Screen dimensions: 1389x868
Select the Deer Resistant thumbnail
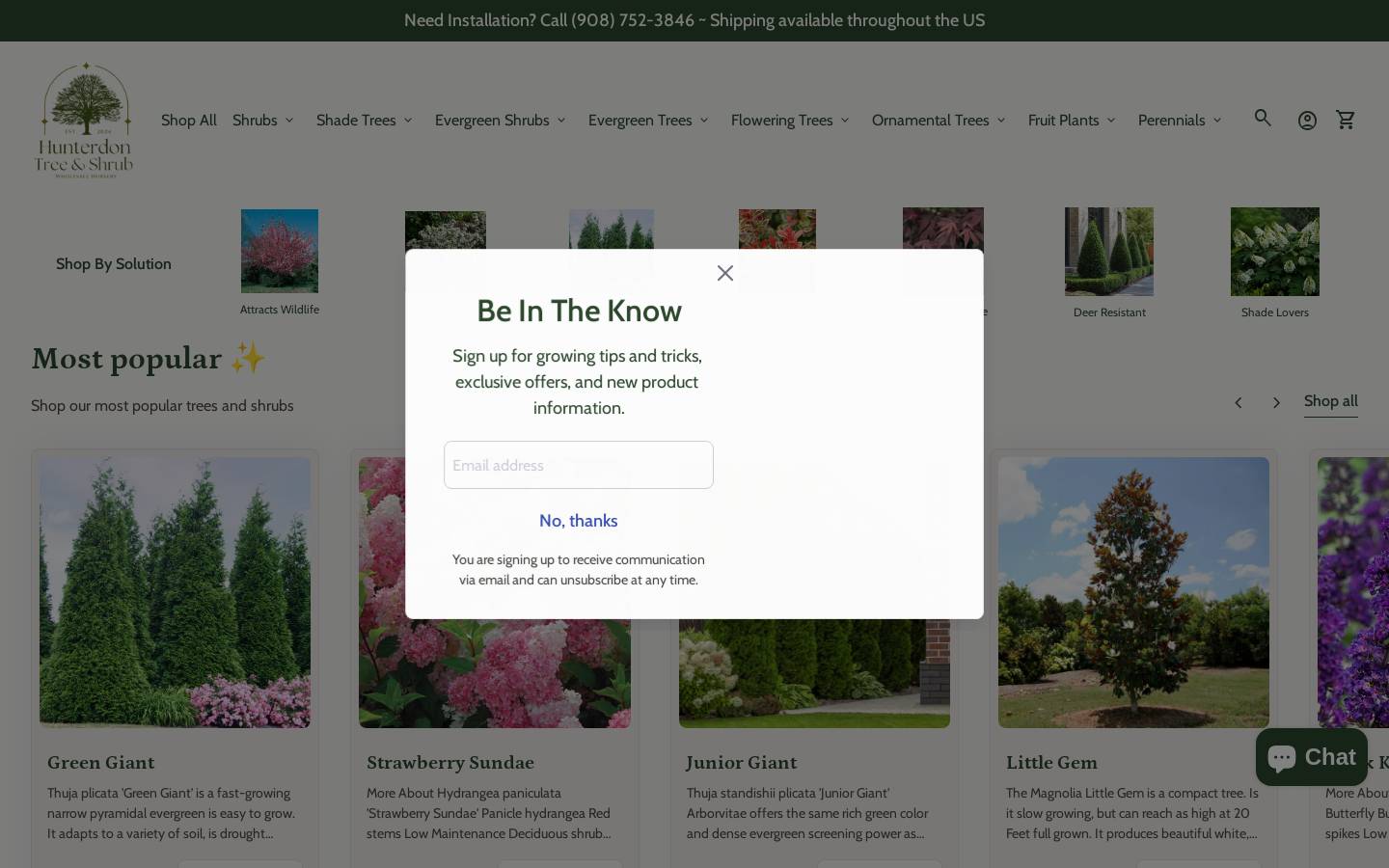point(1109,252)
